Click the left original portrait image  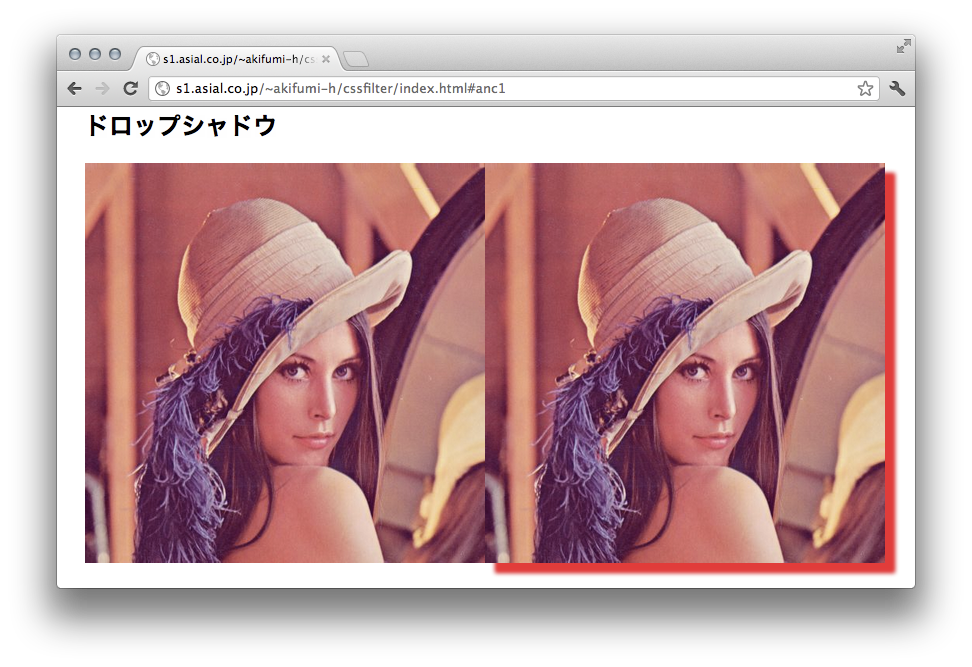(284, 363)
